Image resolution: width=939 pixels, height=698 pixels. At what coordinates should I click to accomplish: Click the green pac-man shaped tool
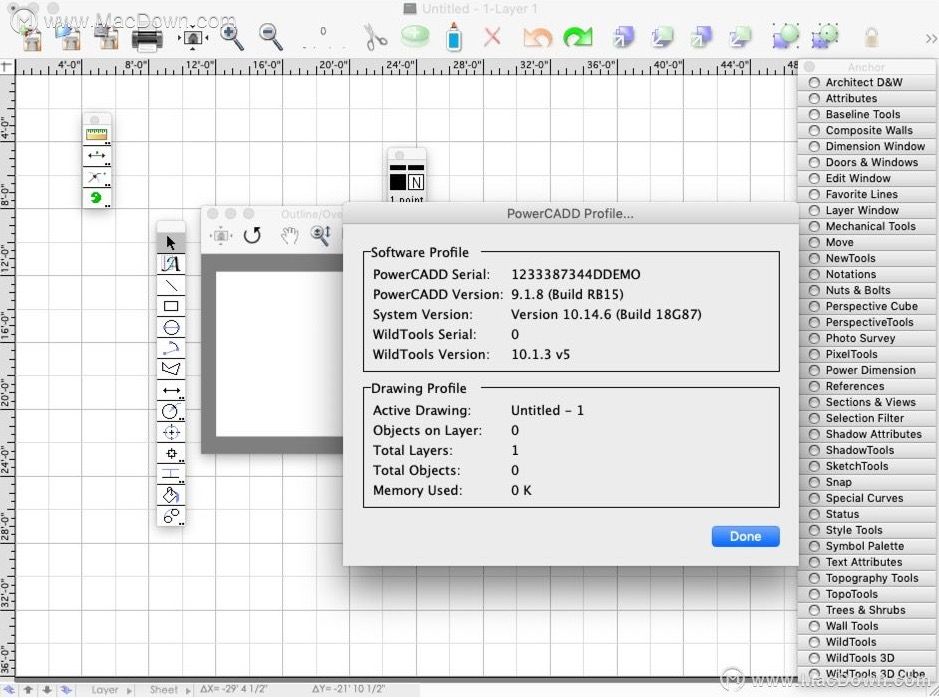[96, 197]
